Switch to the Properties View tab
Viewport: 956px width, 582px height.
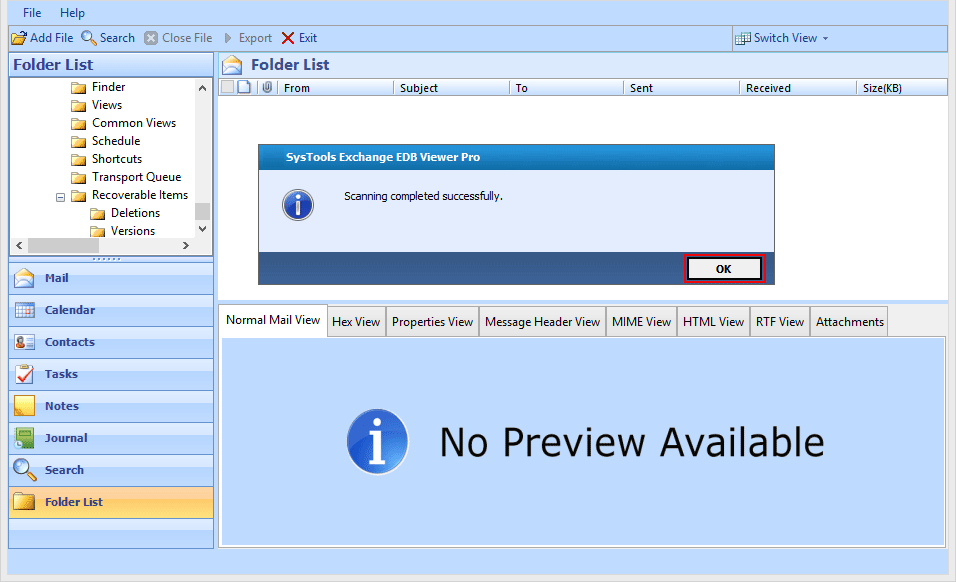432,322
